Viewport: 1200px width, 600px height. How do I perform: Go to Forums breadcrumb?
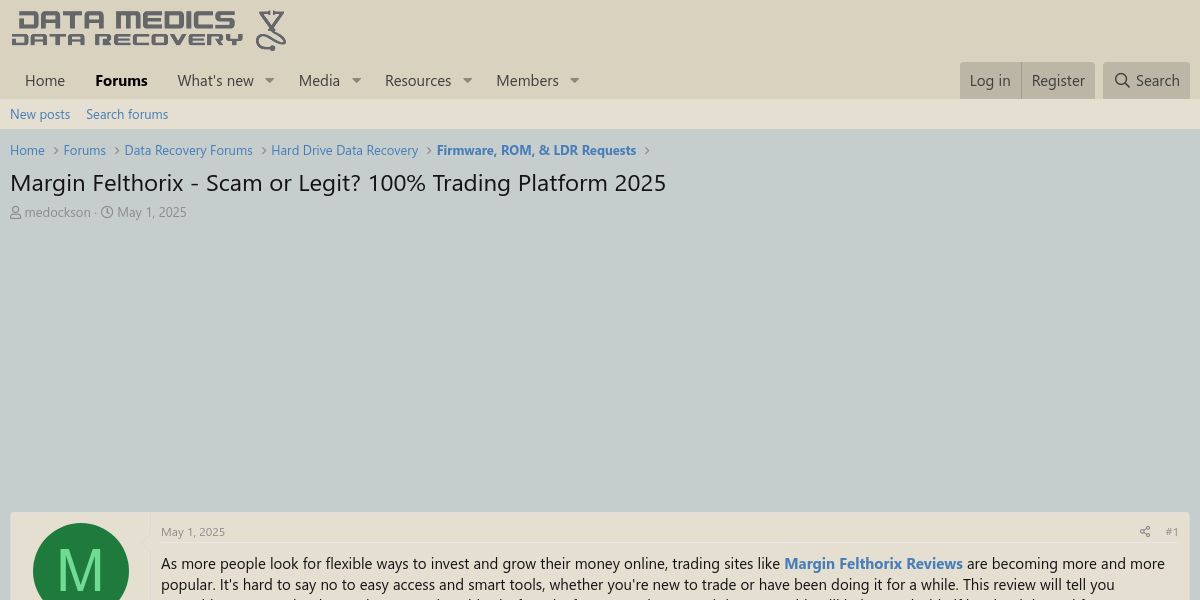click(x=84, y=150)
